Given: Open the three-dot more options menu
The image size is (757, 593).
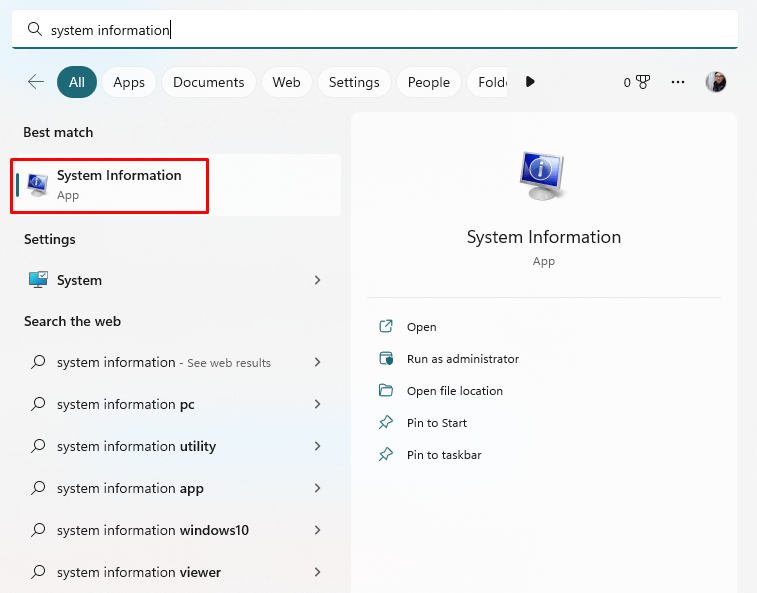Looking at the screenshot, I should (x=678, y=82).
